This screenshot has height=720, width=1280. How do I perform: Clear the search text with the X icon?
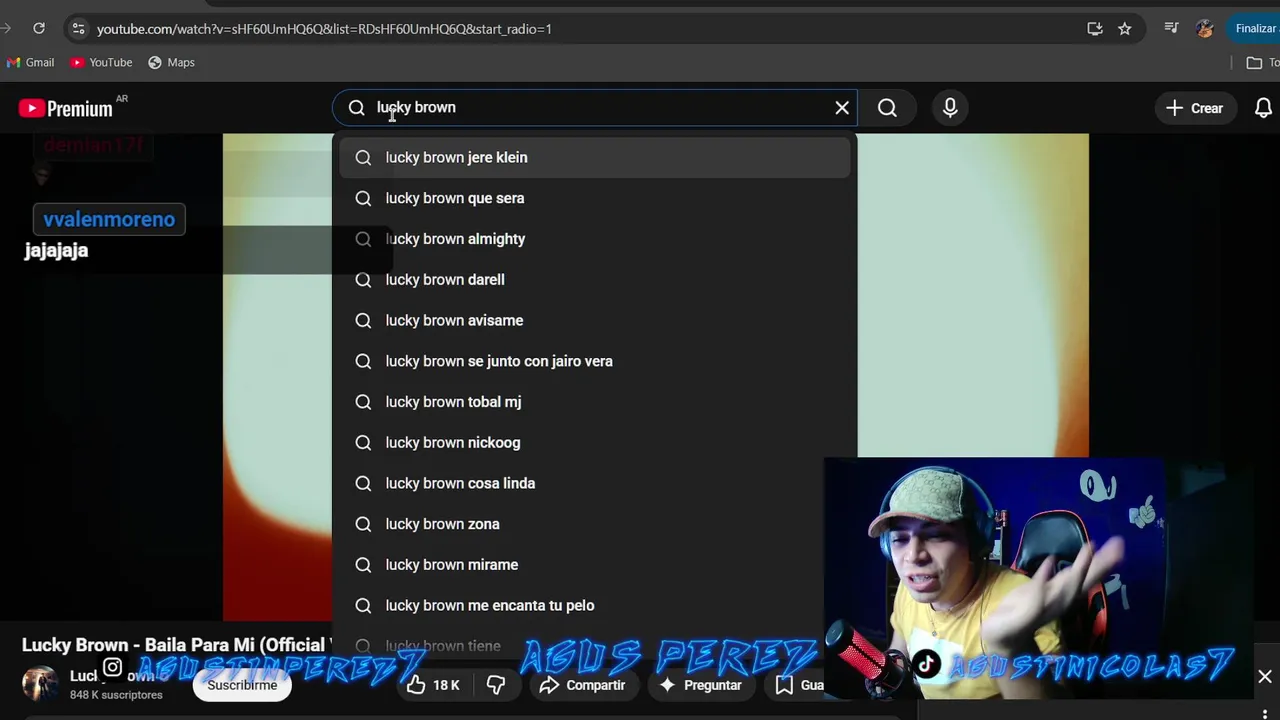pyautogui.click(x=842, y=108)
